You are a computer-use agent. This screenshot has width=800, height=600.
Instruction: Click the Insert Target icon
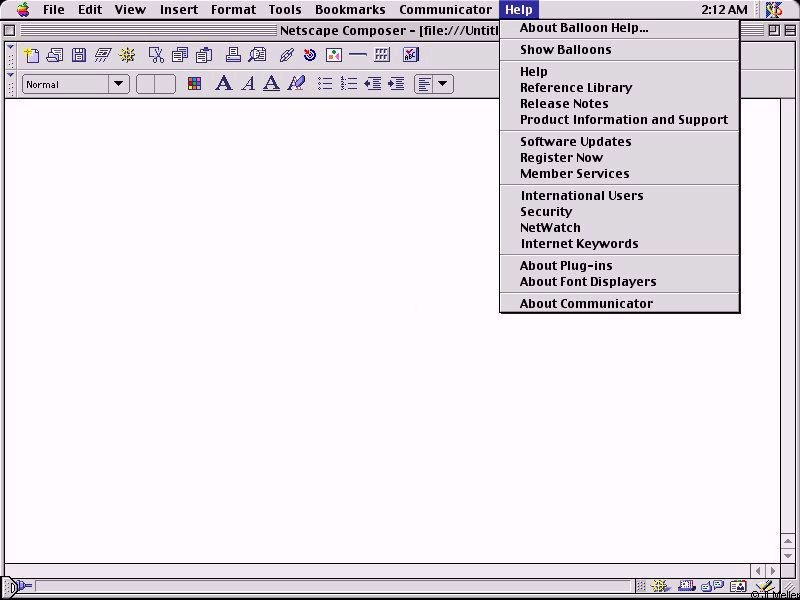(x=310, y=55)
